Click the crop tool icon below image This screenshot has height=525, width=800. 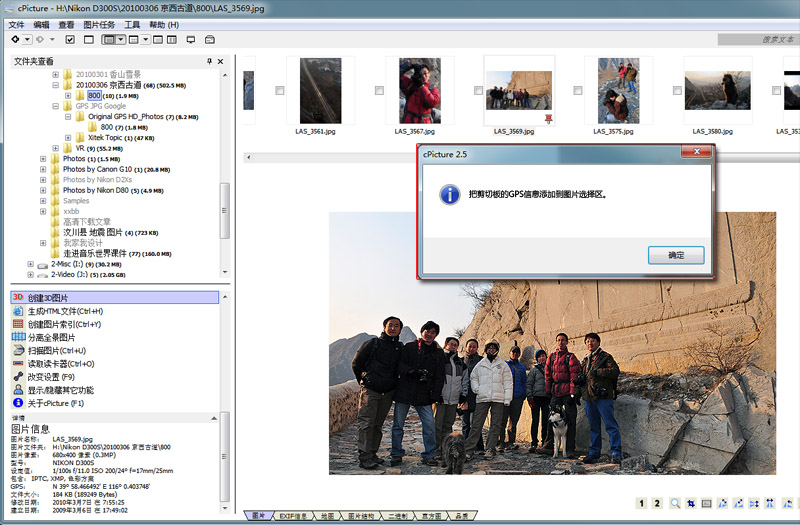point(692,503)
